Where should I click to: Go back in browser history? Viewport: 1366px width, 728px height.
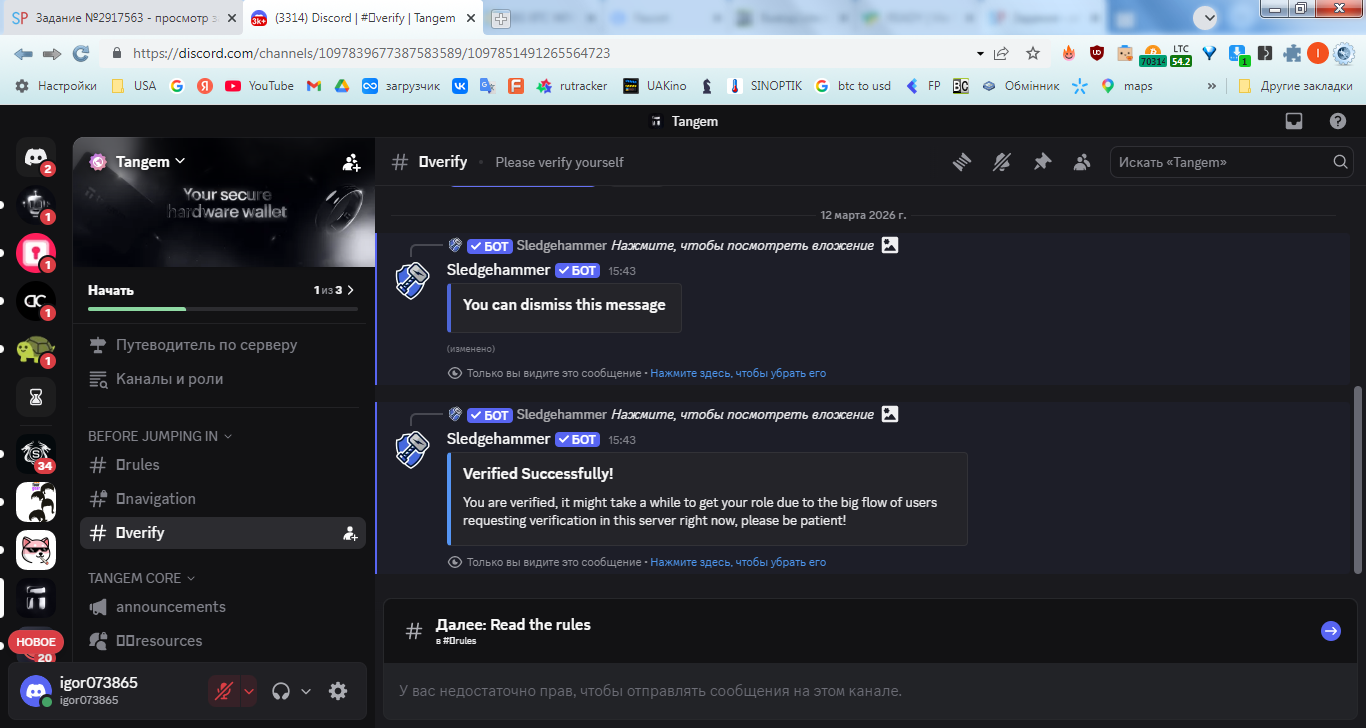[23, 53]
